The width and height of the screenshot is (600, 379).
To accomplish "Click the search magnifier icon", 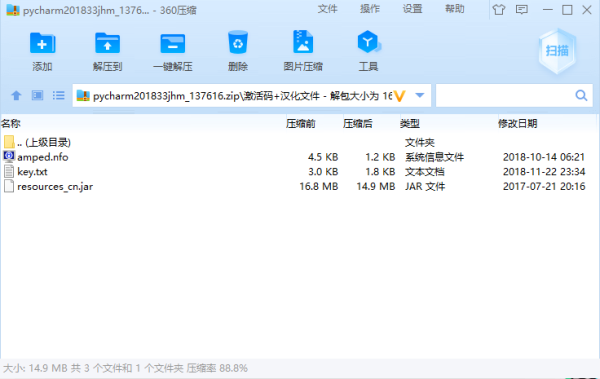I will click(581, 95).
